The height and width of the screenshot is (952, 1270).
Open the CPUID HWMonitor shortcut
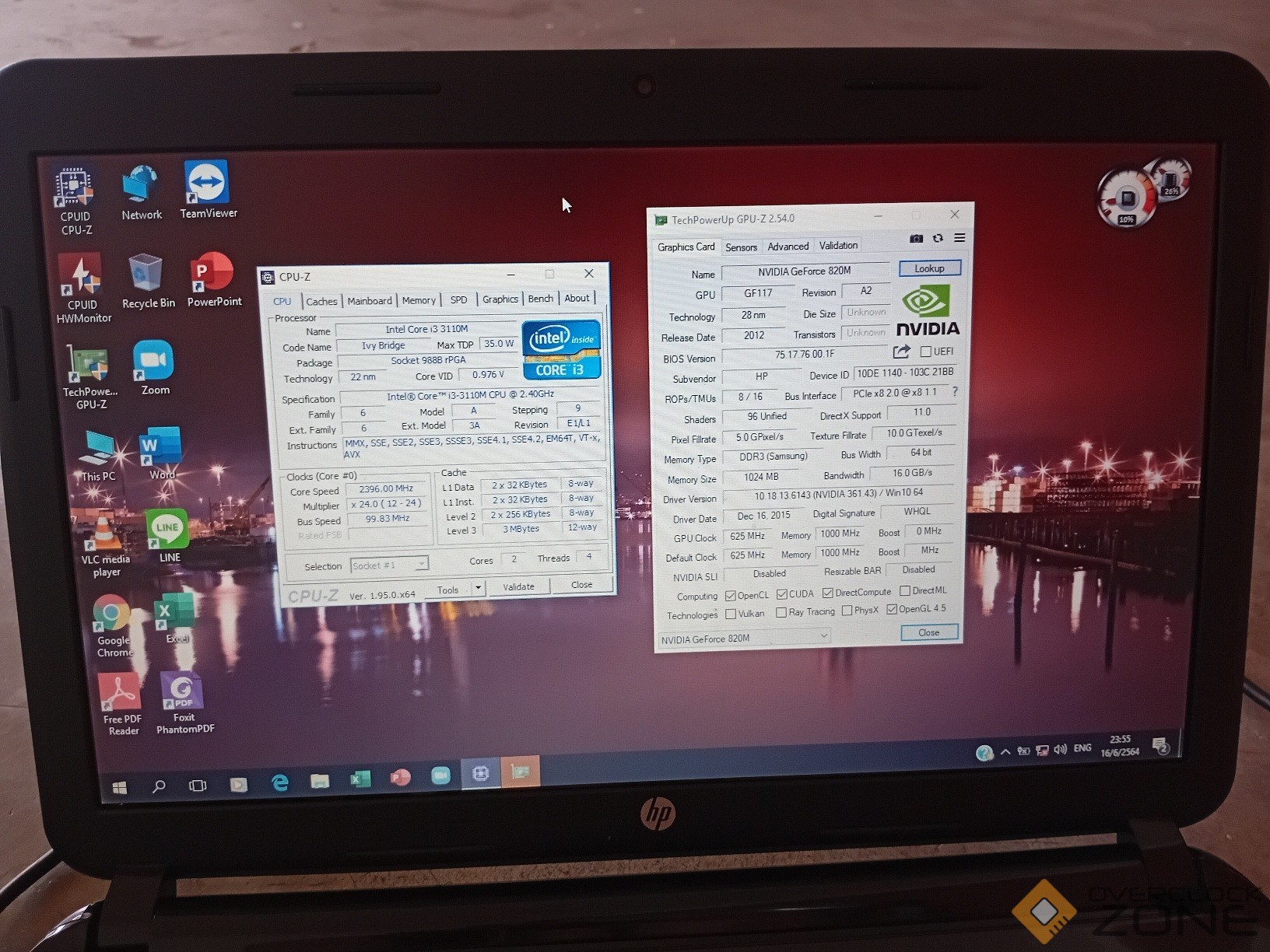82,289
